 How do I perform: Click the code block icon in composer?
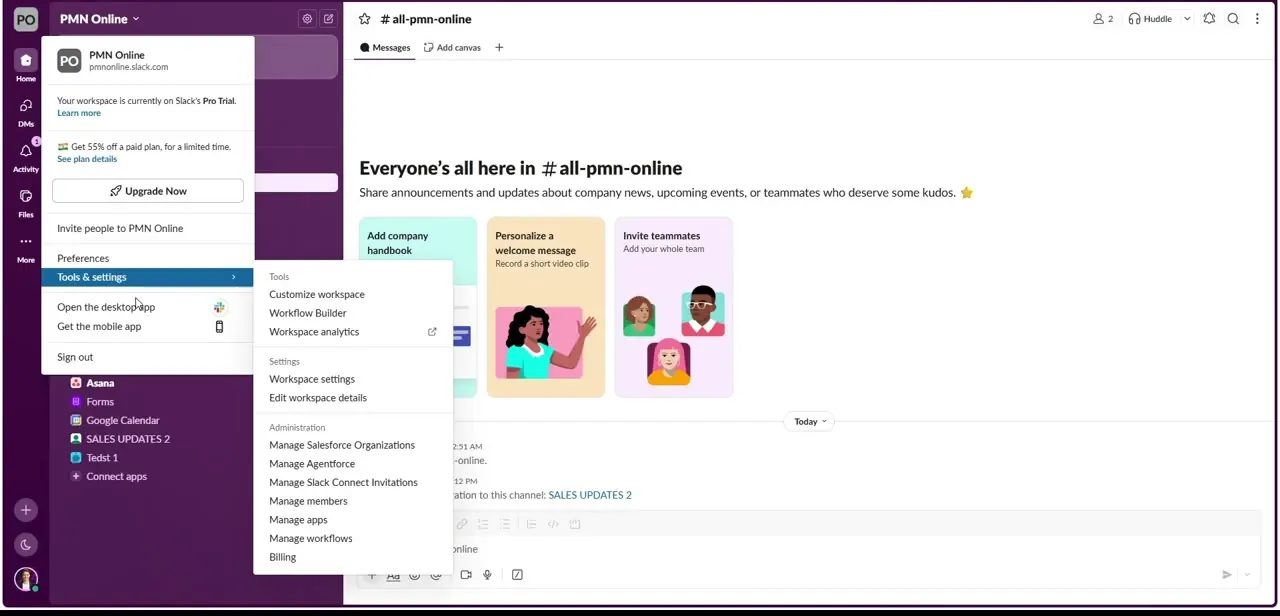(575, 524)
